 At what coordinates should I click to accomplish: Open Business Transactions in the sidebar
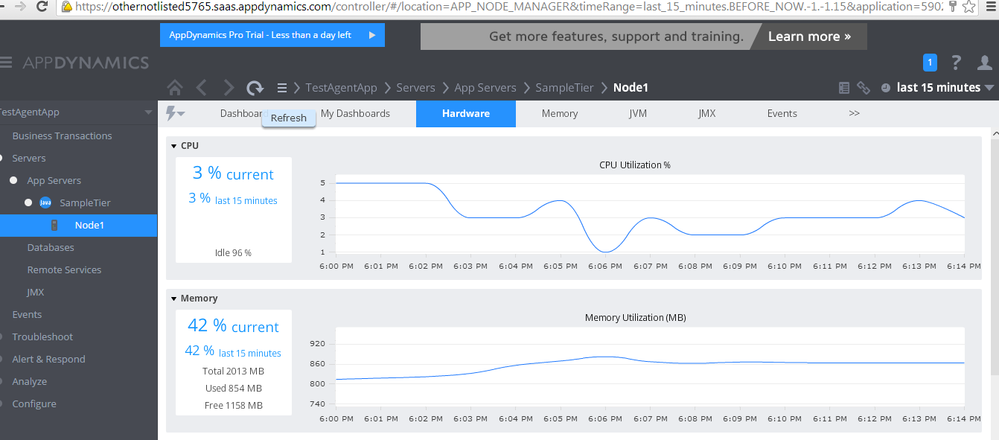62,136
